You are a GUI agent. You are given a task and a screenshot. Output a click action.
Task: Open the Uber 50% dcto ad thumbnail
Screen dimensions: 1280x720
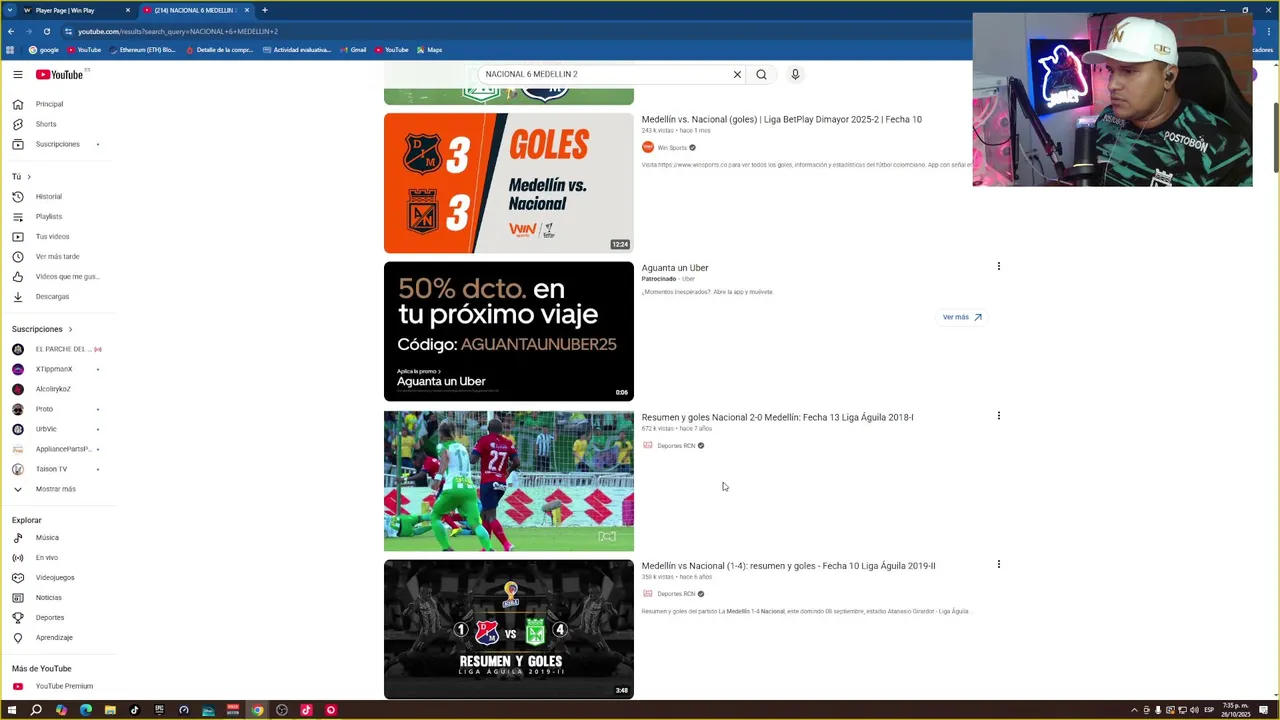click(x=508, y=331)
